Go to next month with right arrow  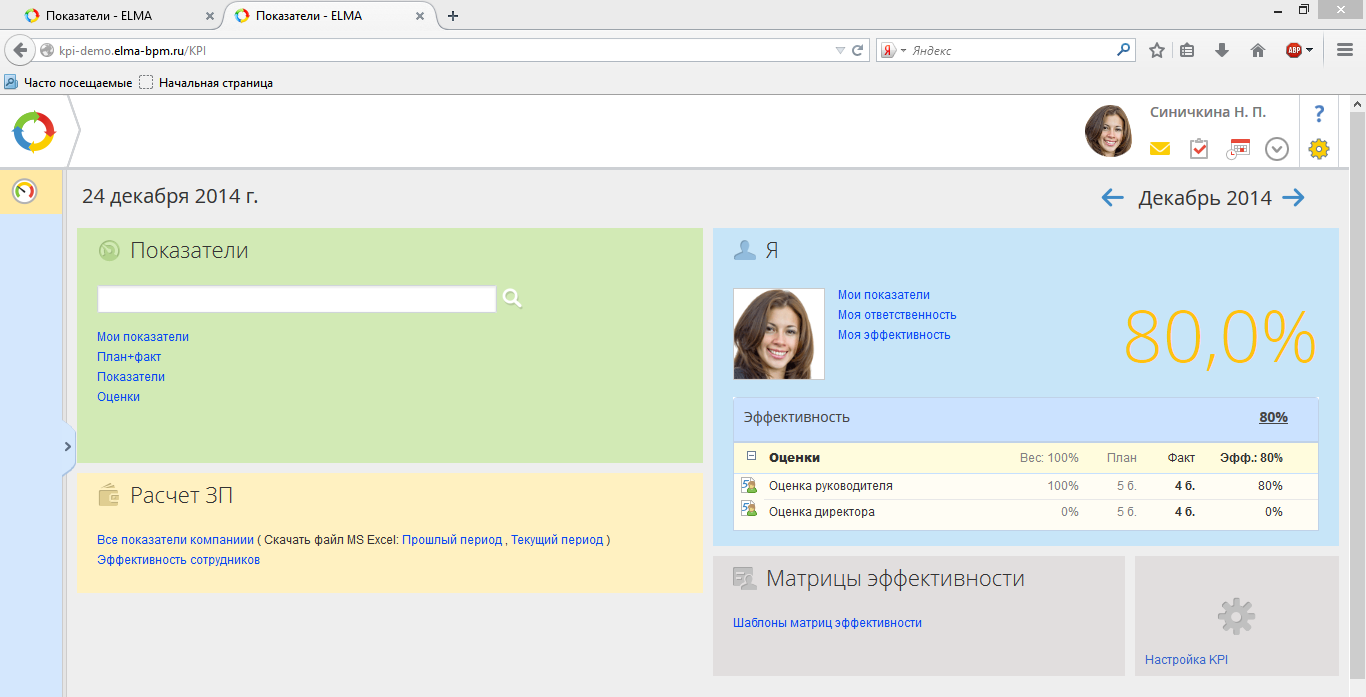coord(1293,197)
